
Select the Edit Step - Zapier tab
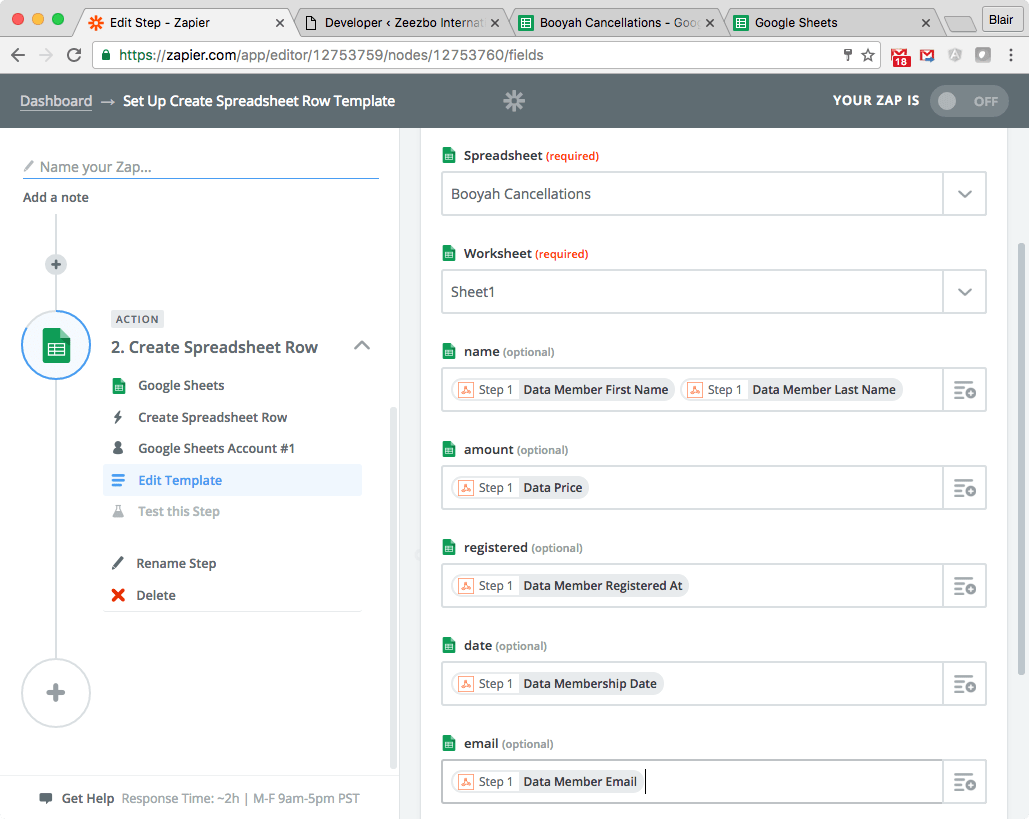point(187,23)
